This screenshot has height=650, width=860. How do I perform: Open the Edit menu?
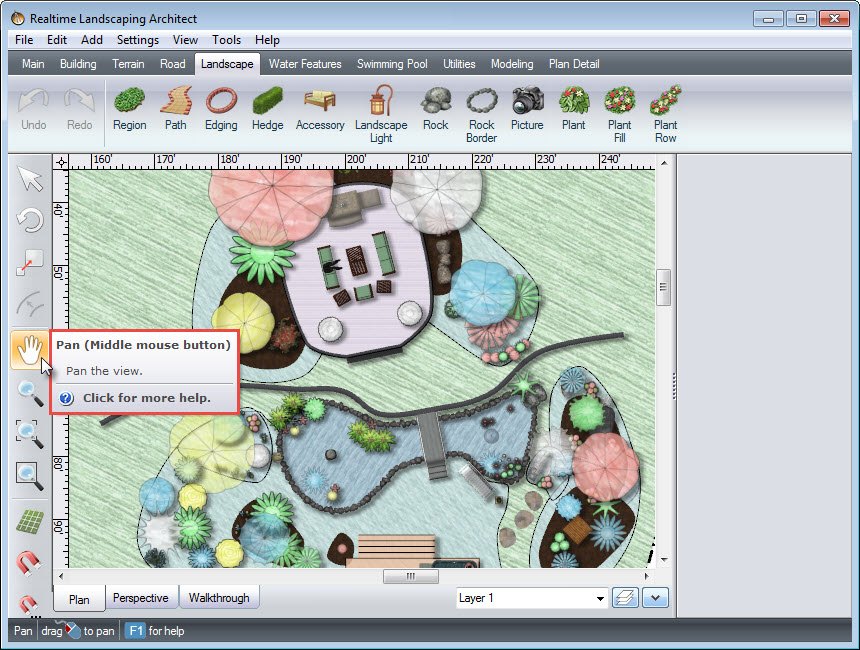(56, 40)
